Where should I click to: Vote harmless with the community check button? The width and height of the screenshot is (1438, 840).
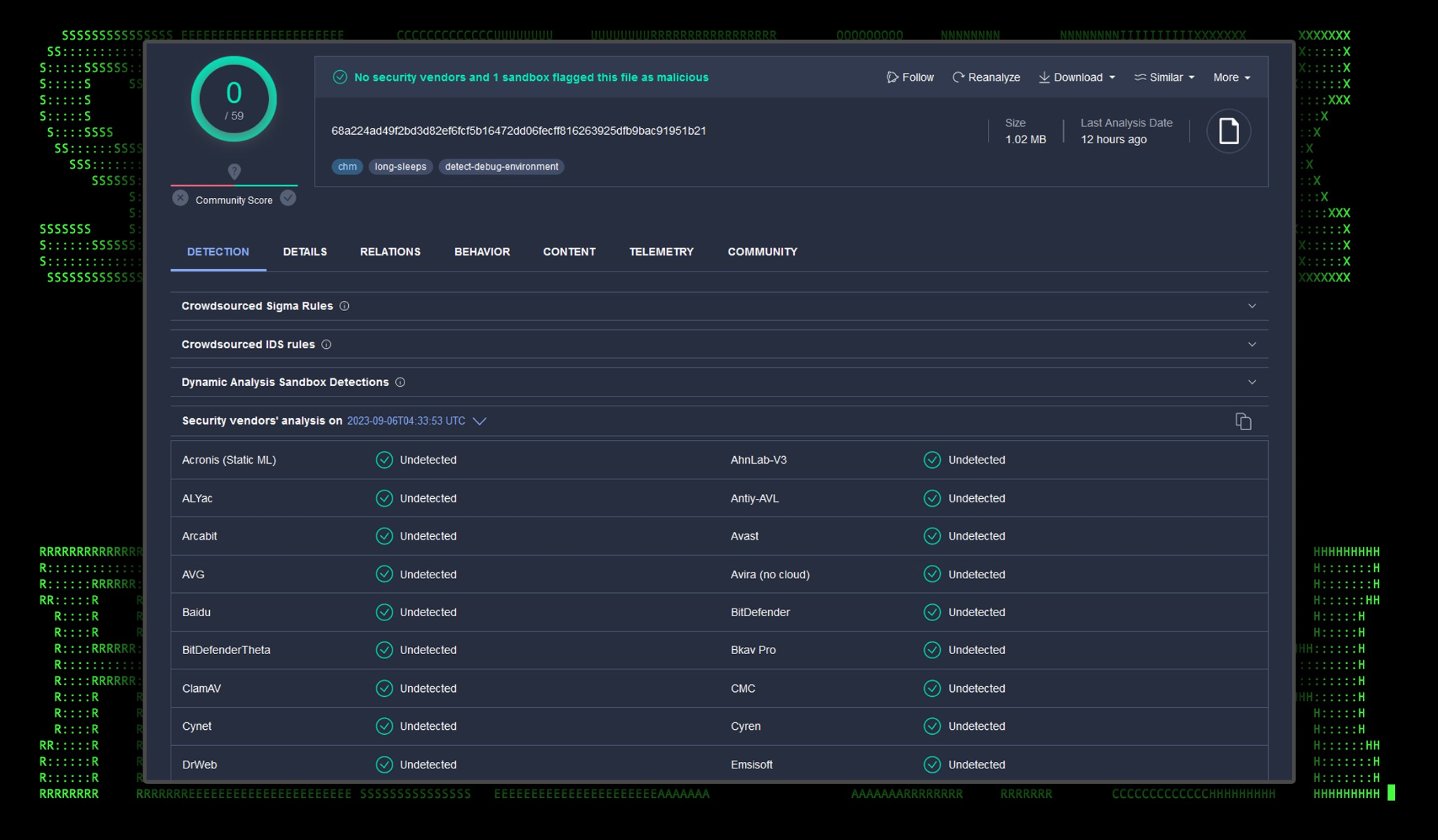coord(288,199)
